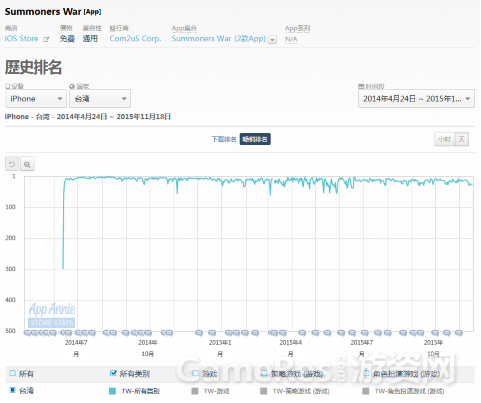Expand the date range dropdown

coord(416,99)
